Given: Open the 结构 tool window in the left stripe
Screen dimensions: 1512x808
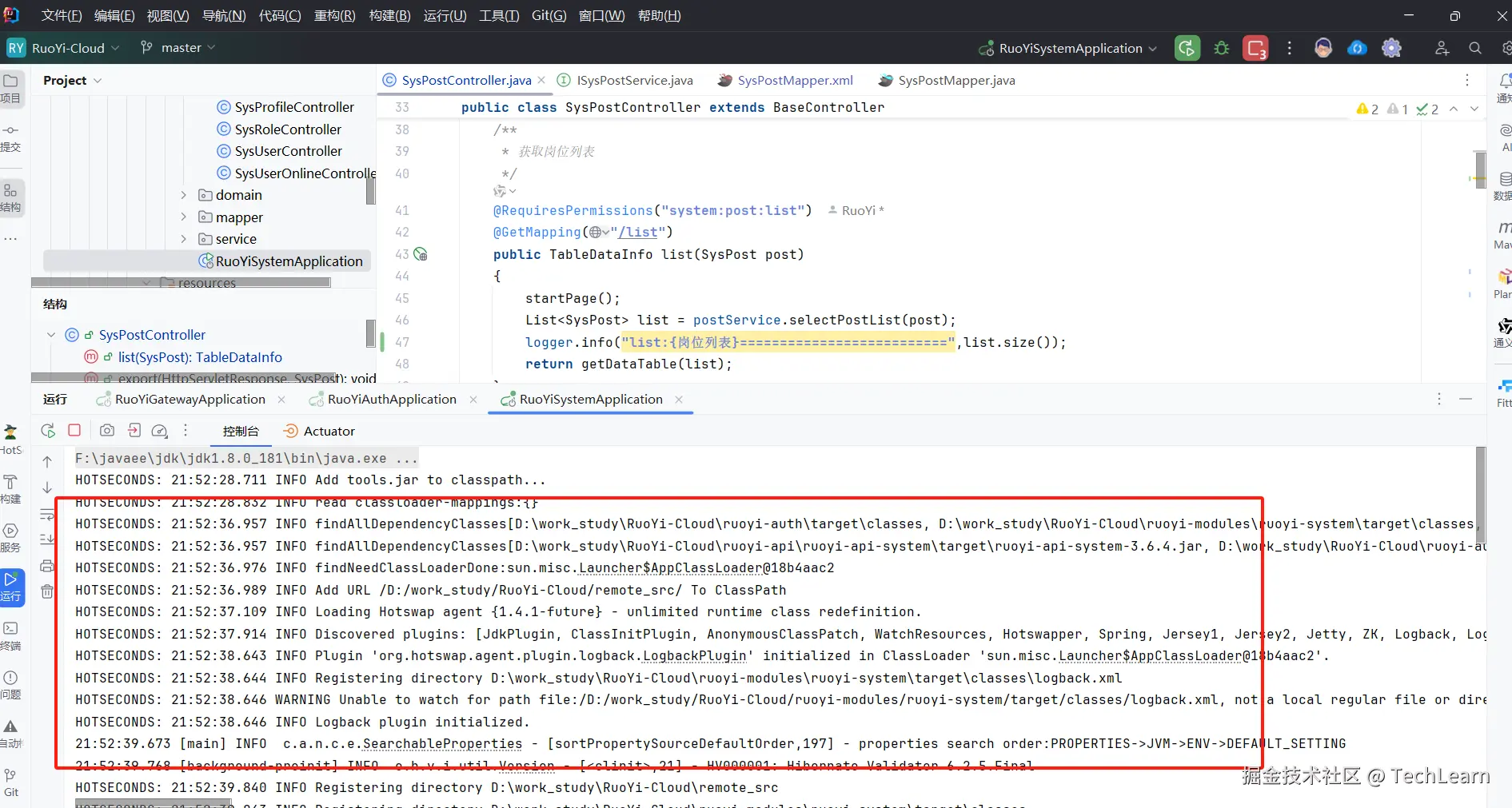Looking at the screenshot, I should (11, 198).
